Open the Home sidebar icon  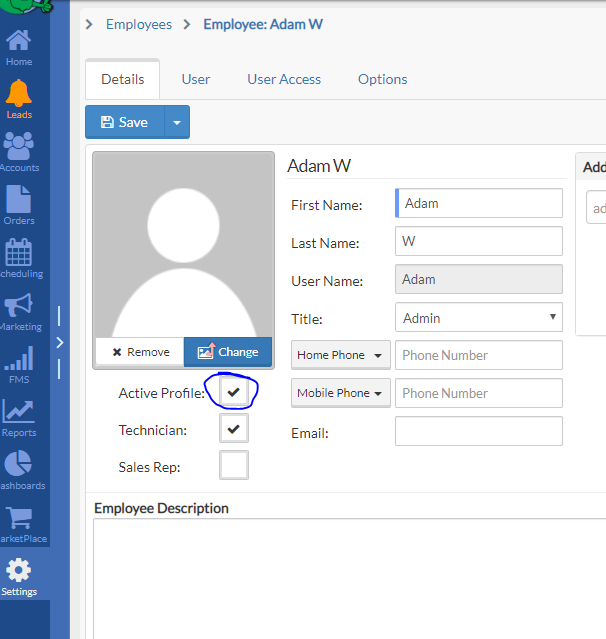coord(18,42)
